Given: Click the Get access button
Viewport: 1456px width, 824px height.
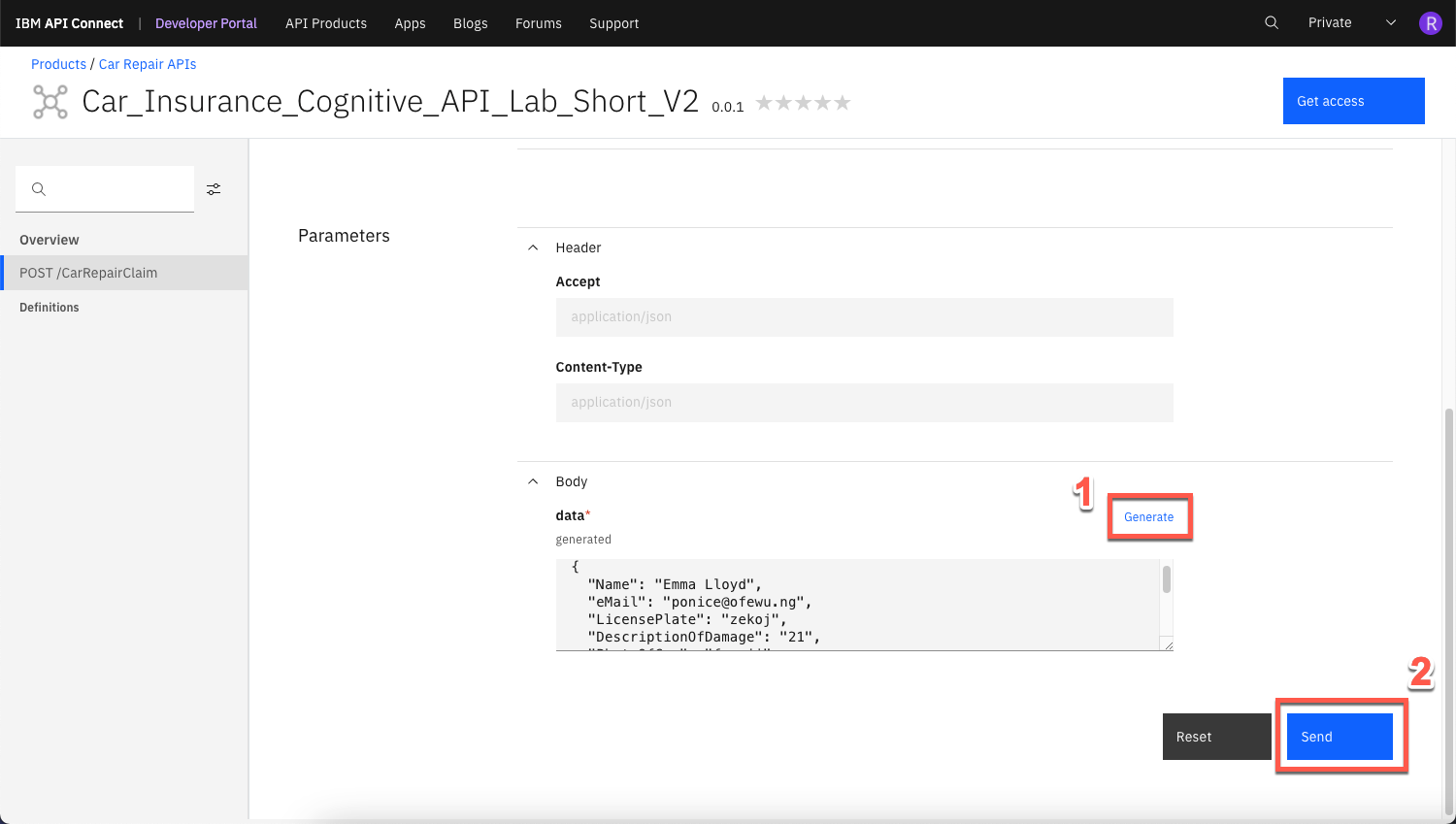Looking at the screenshot, I should tap(1354, 101).
